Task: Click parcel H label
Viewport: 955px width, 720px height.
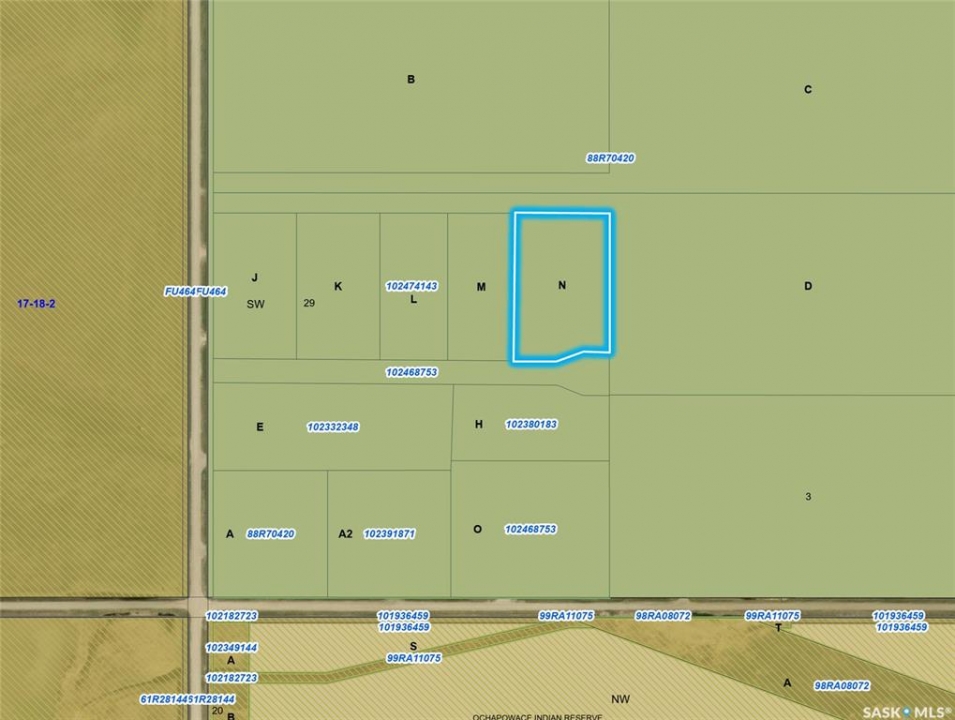Action: (x=479, y=424)
